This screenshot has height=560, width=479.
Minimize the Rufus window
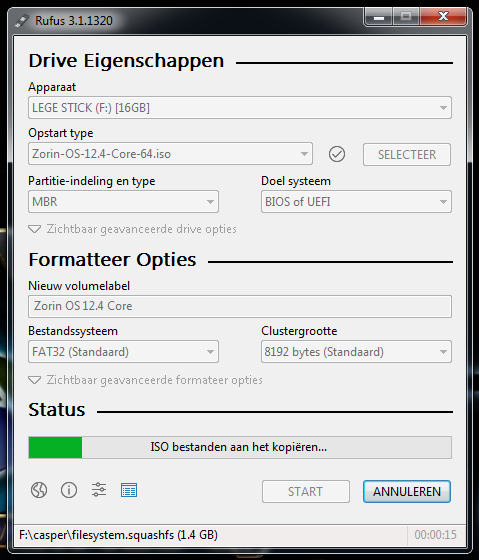379,16
